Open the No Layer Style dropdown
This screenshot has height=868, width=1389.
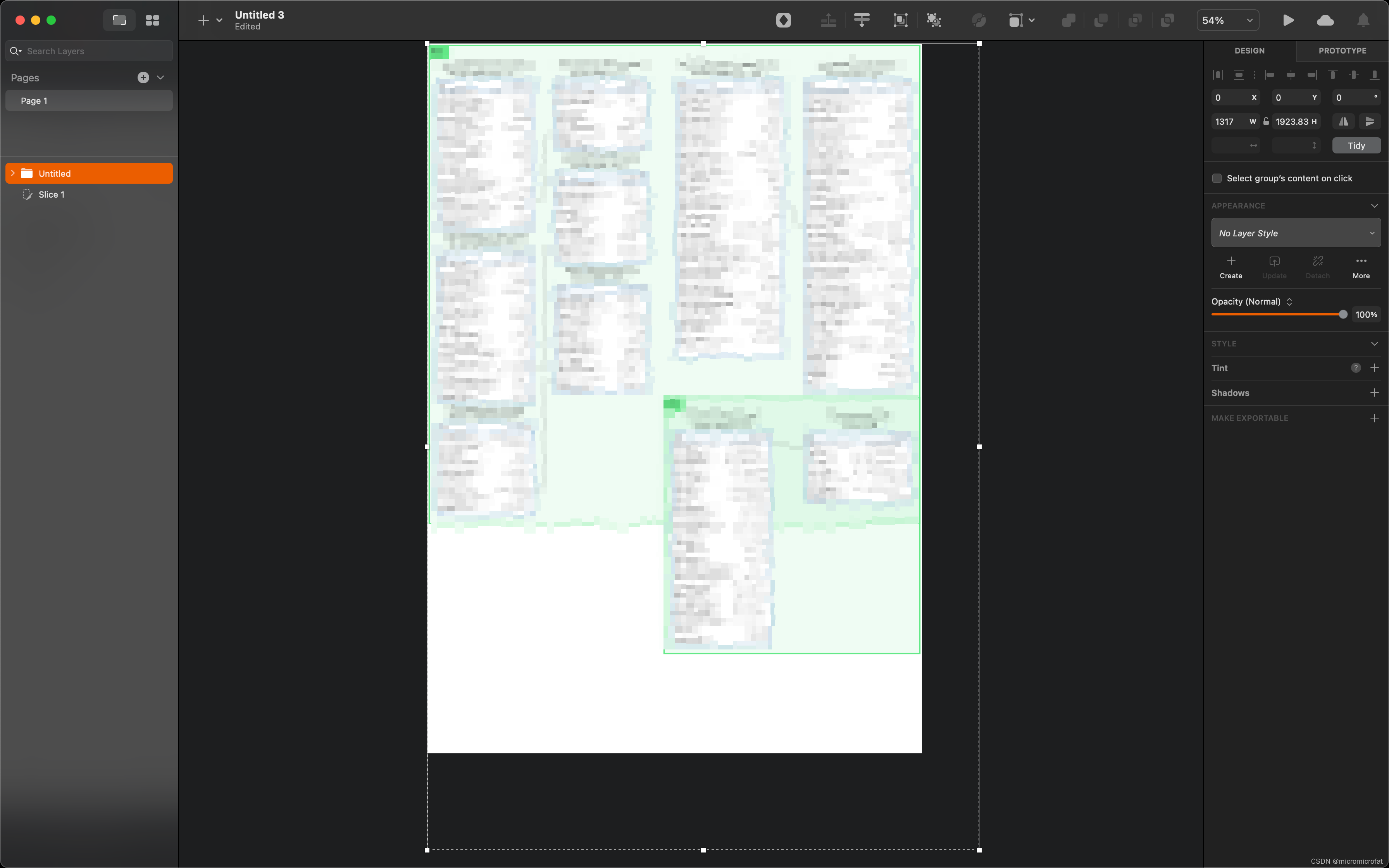coord(1296,233)
